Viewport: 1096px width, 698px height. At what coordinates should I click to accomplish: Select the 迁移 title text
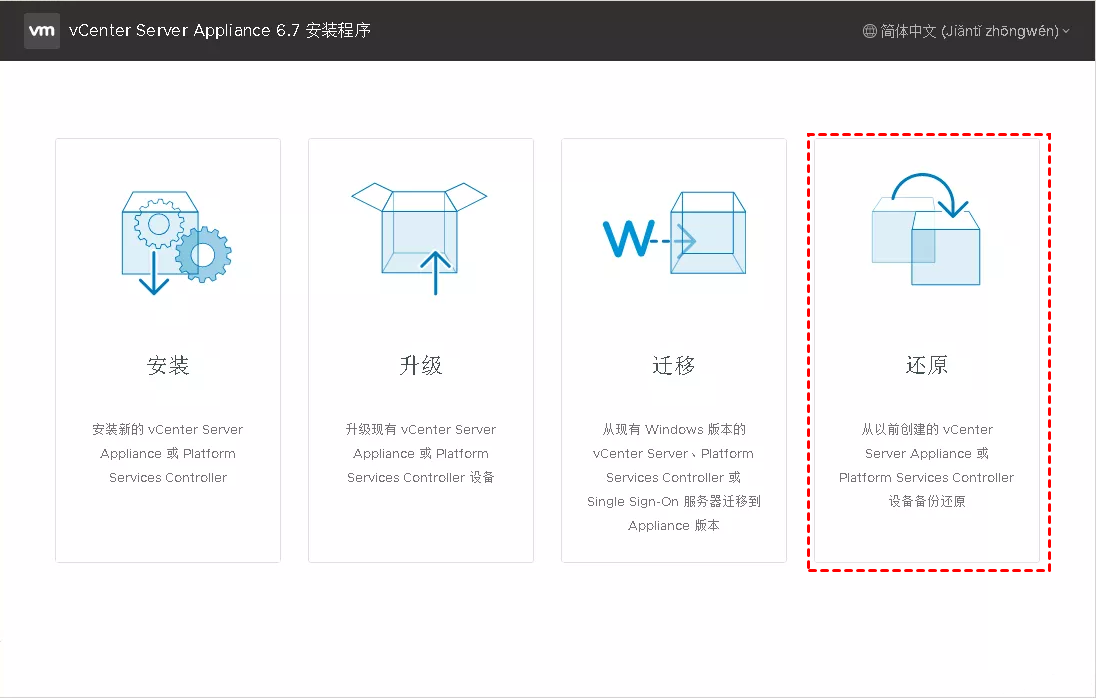point(674,365)
